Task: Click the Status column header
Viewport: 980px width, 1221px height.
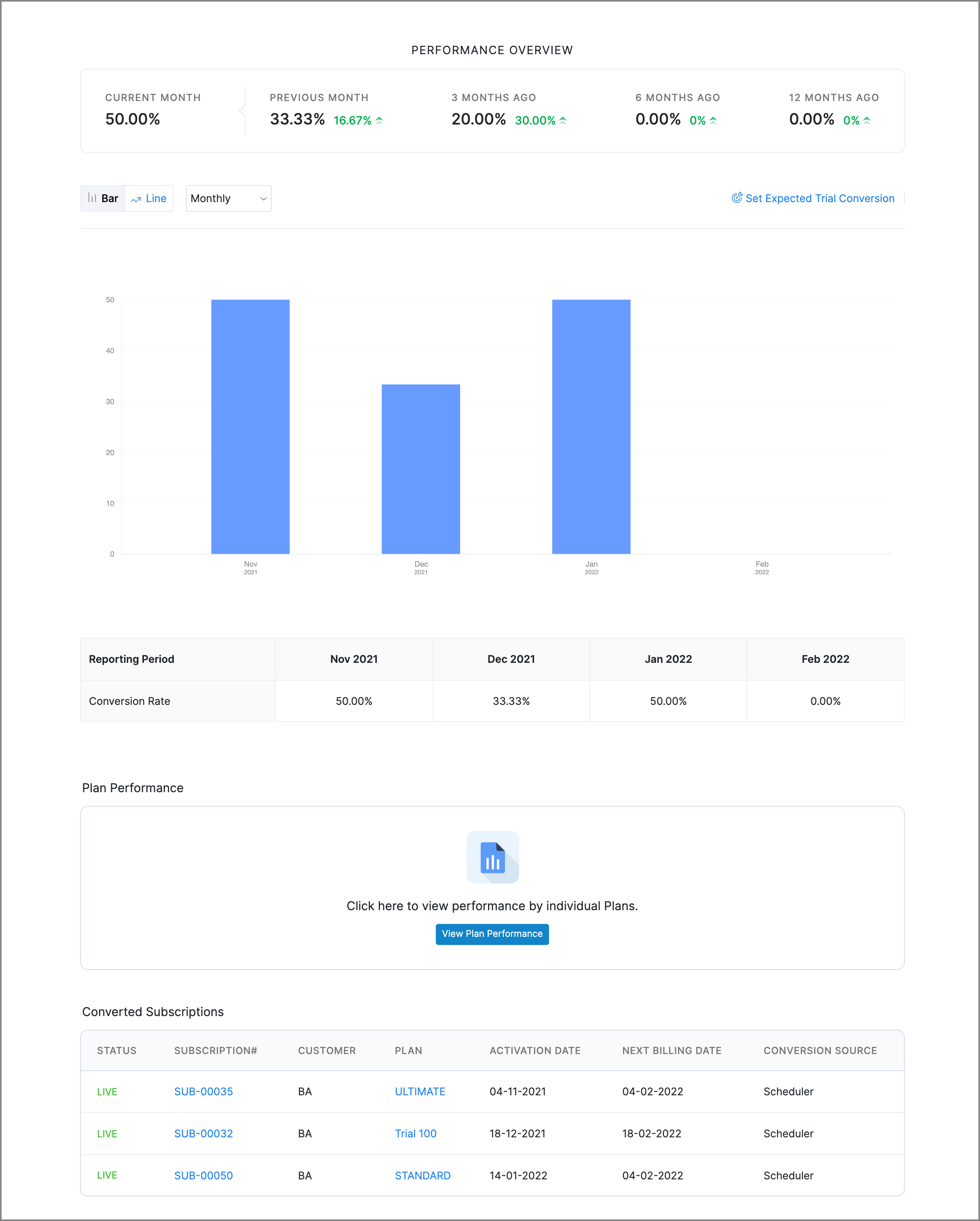Action: [x=117, y=1050]
